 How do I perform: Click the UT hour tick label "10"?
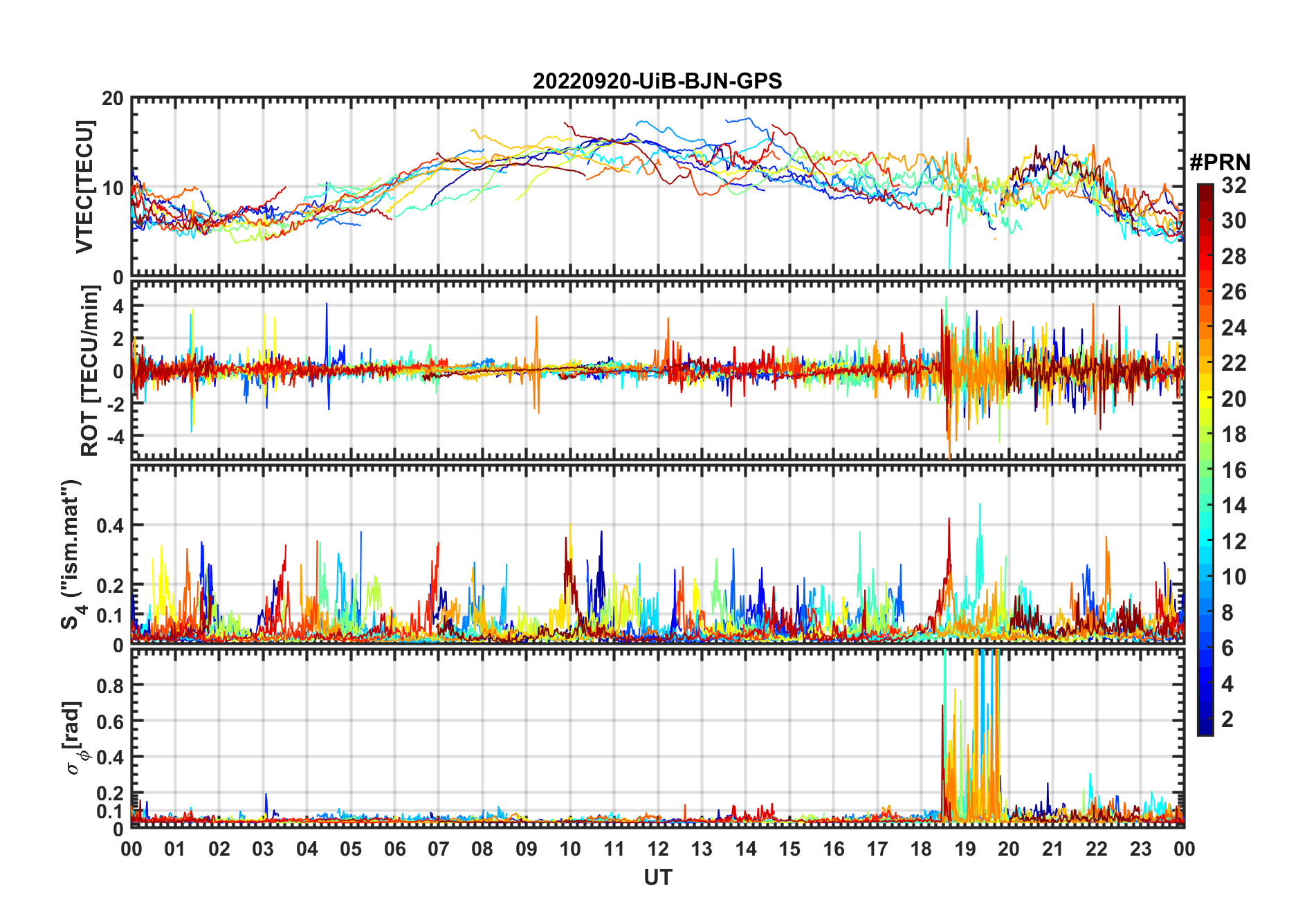tap(570, 849)
